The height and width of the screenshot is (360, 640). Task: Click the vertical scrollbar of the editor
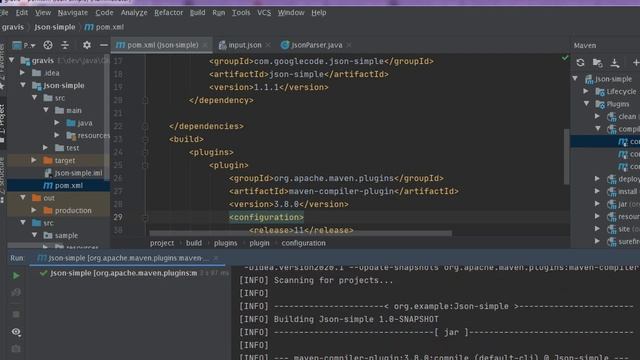567,156
